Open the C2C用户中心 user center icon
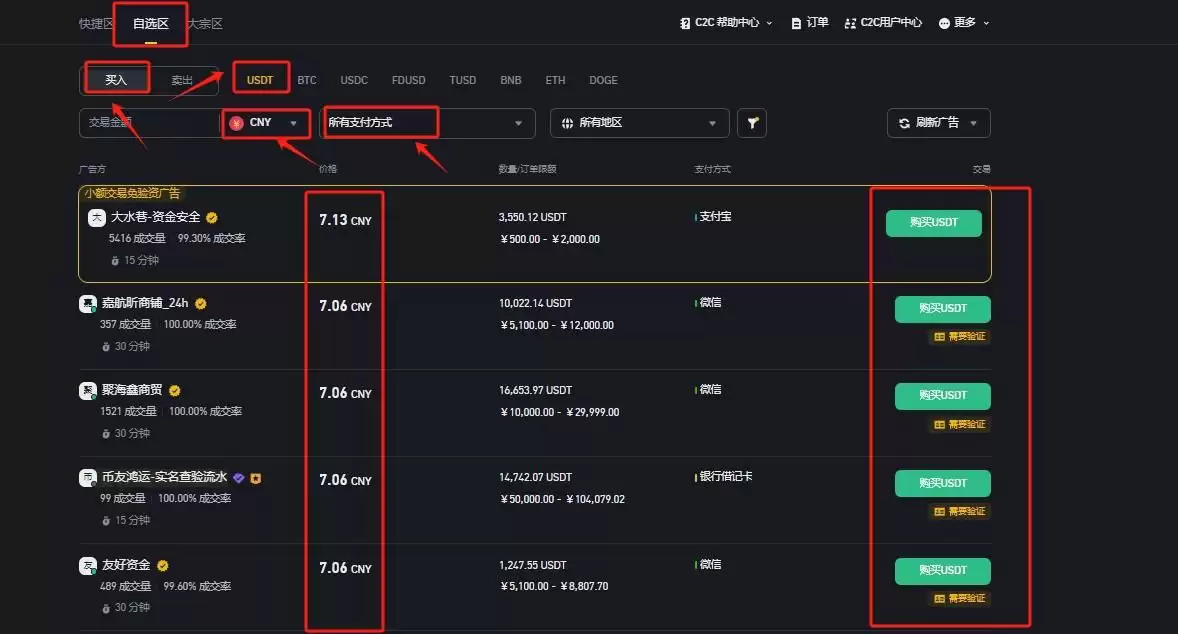 (x=850, y=22)
